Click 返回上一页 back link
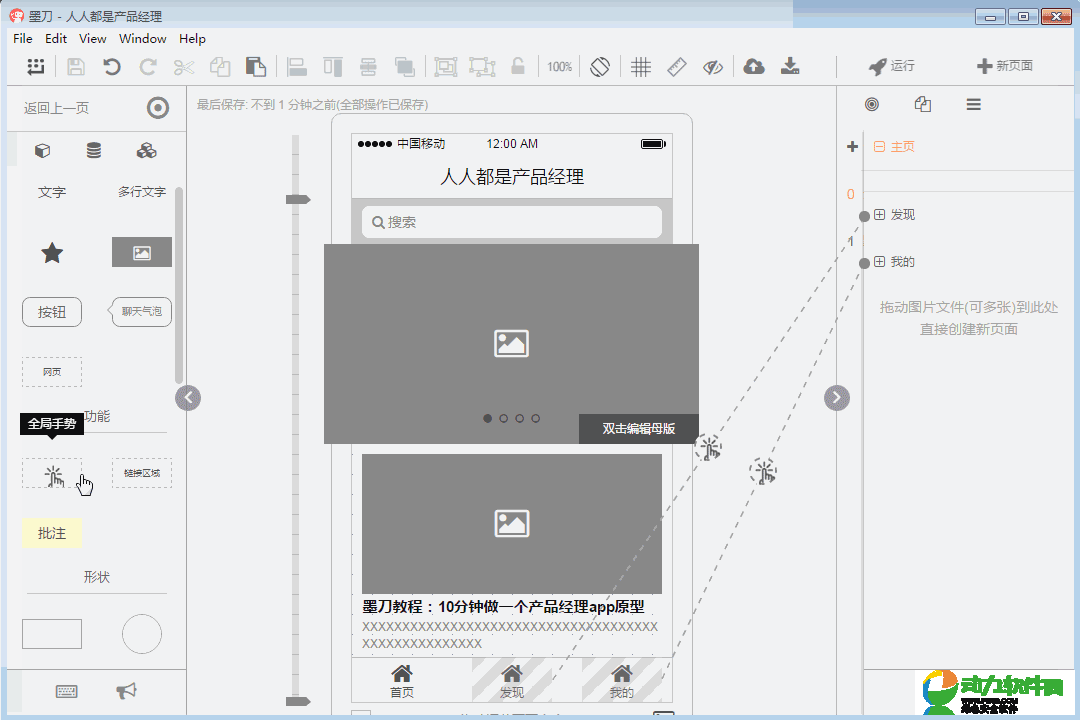The height and width of the screenshot is (720, 1080). tap(56, 108)
